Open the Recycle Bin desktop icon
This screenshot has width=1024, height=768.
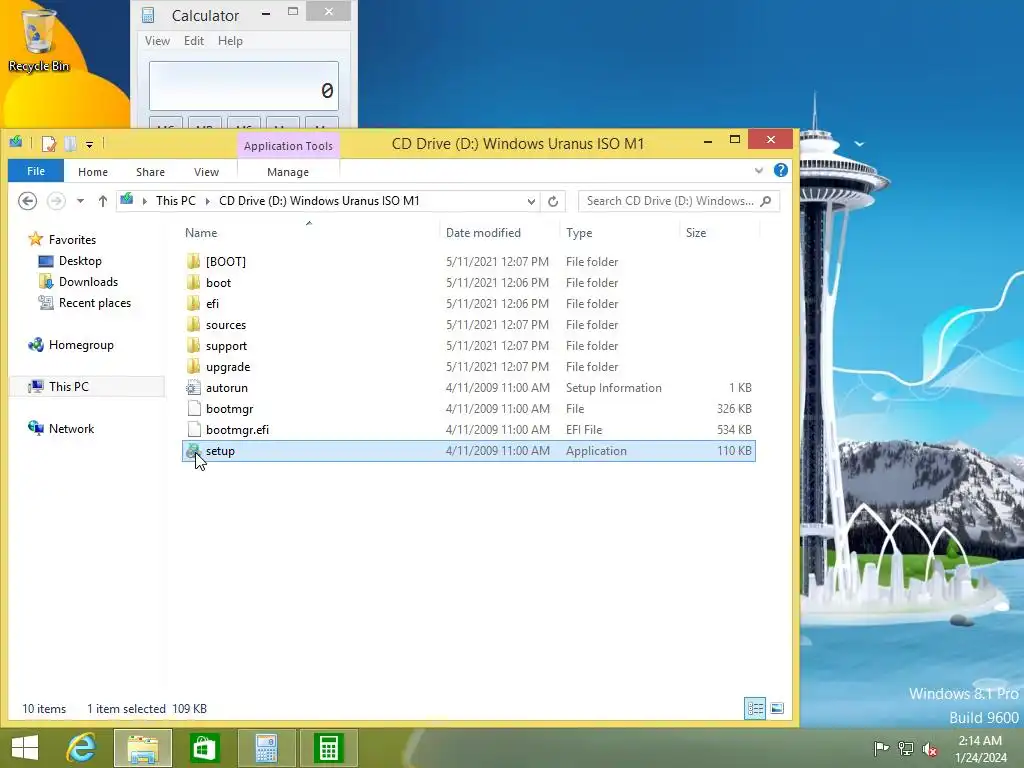(x=39, y=40)
